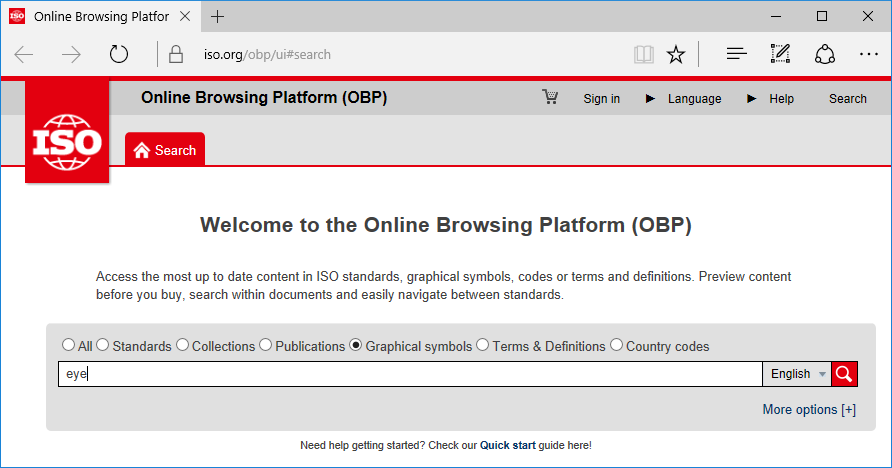
Task: Select the Terms & Definitions radio button
Action: 482,345
